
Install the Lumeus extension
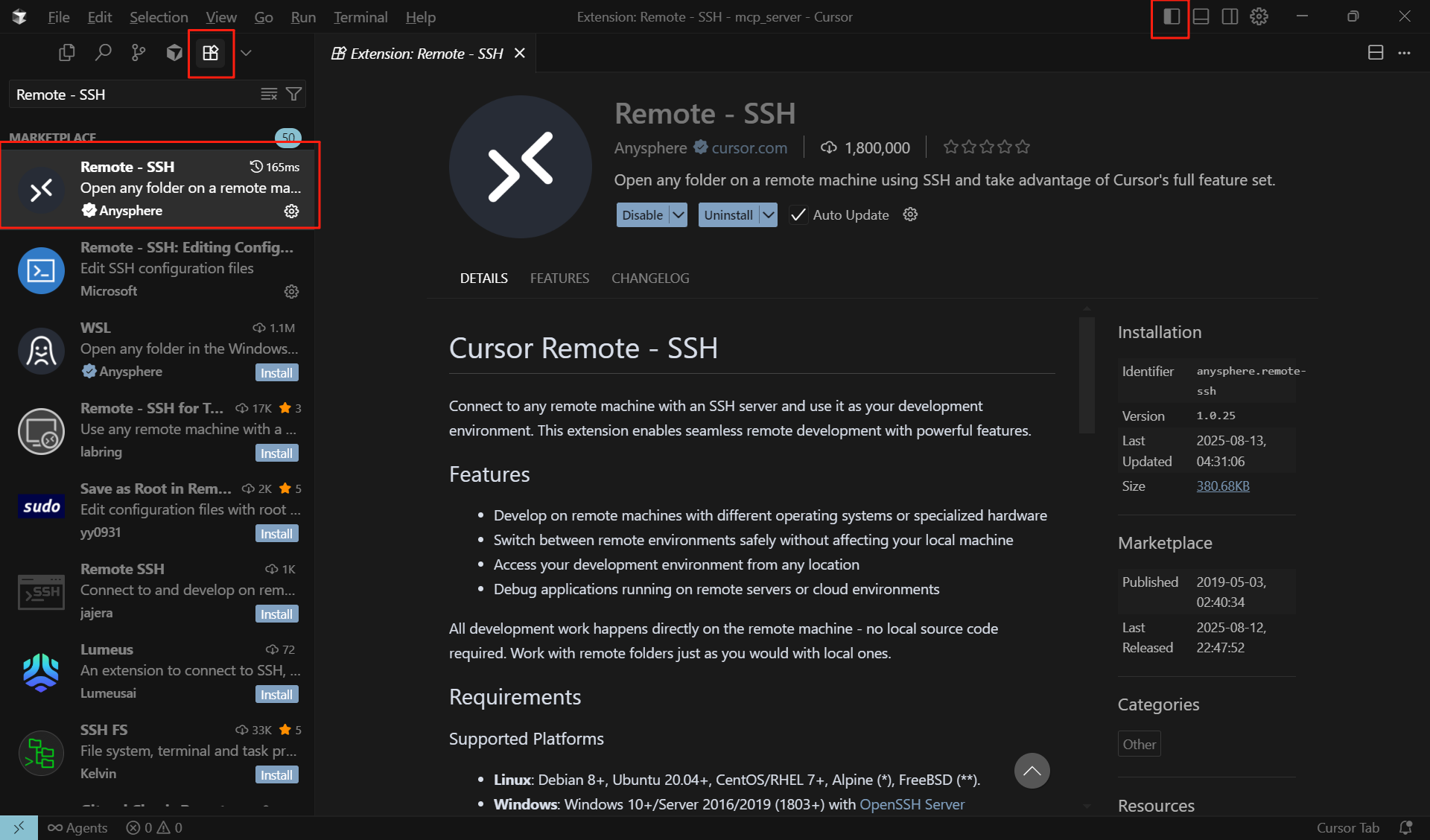tap(276, 694)
